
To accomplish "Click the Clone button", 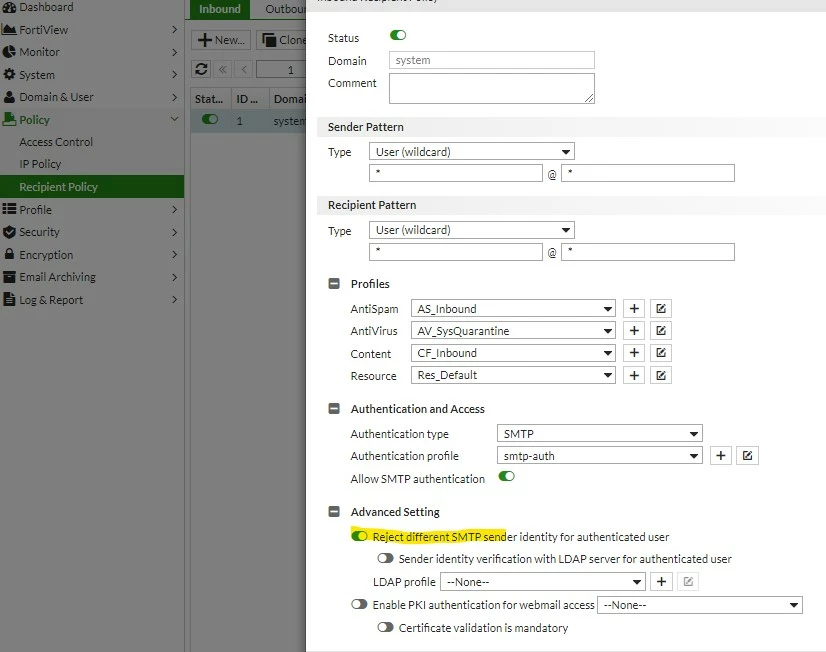I will (x=281, y=39).
